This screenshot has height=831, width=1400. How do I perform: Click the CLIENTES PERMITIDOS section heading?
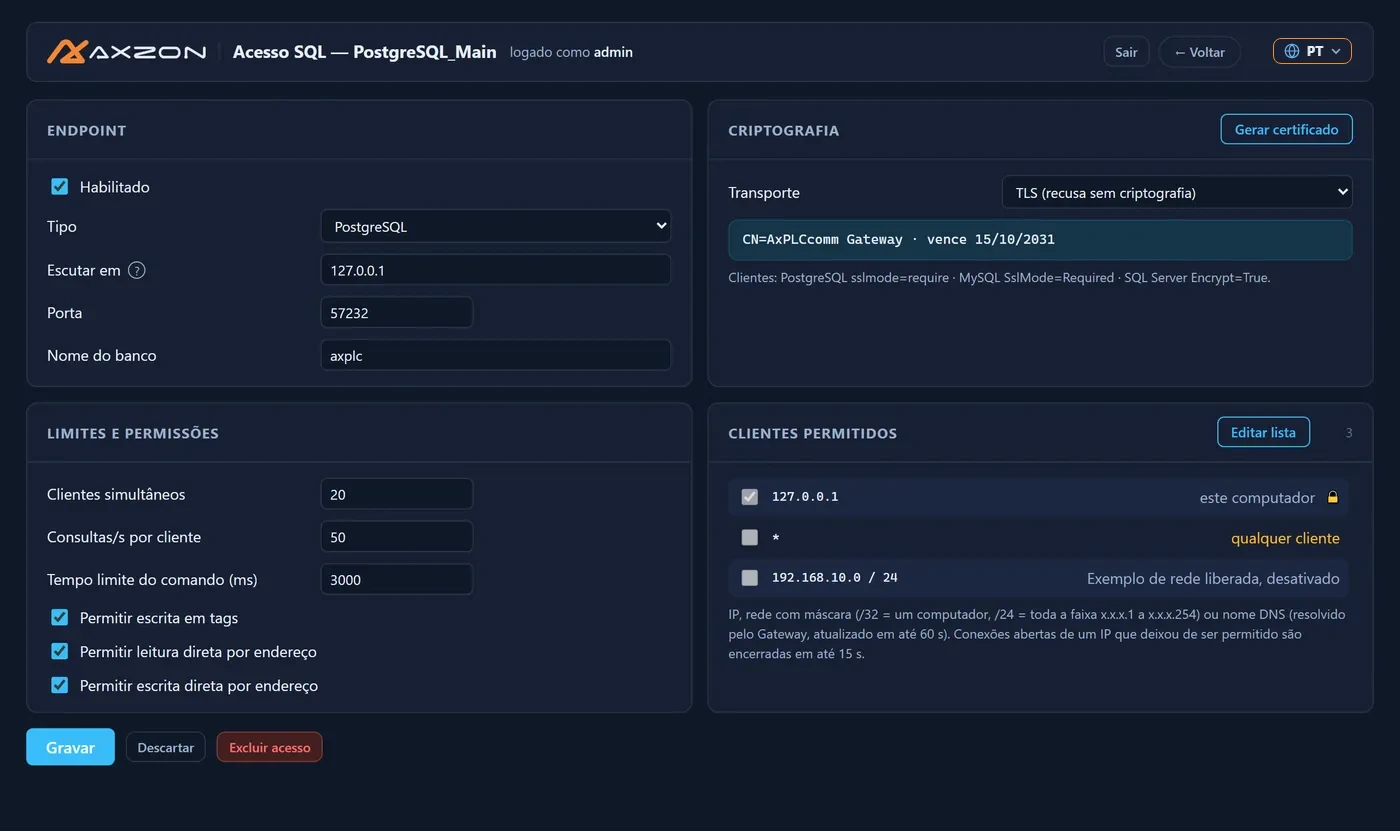point(812,434)
